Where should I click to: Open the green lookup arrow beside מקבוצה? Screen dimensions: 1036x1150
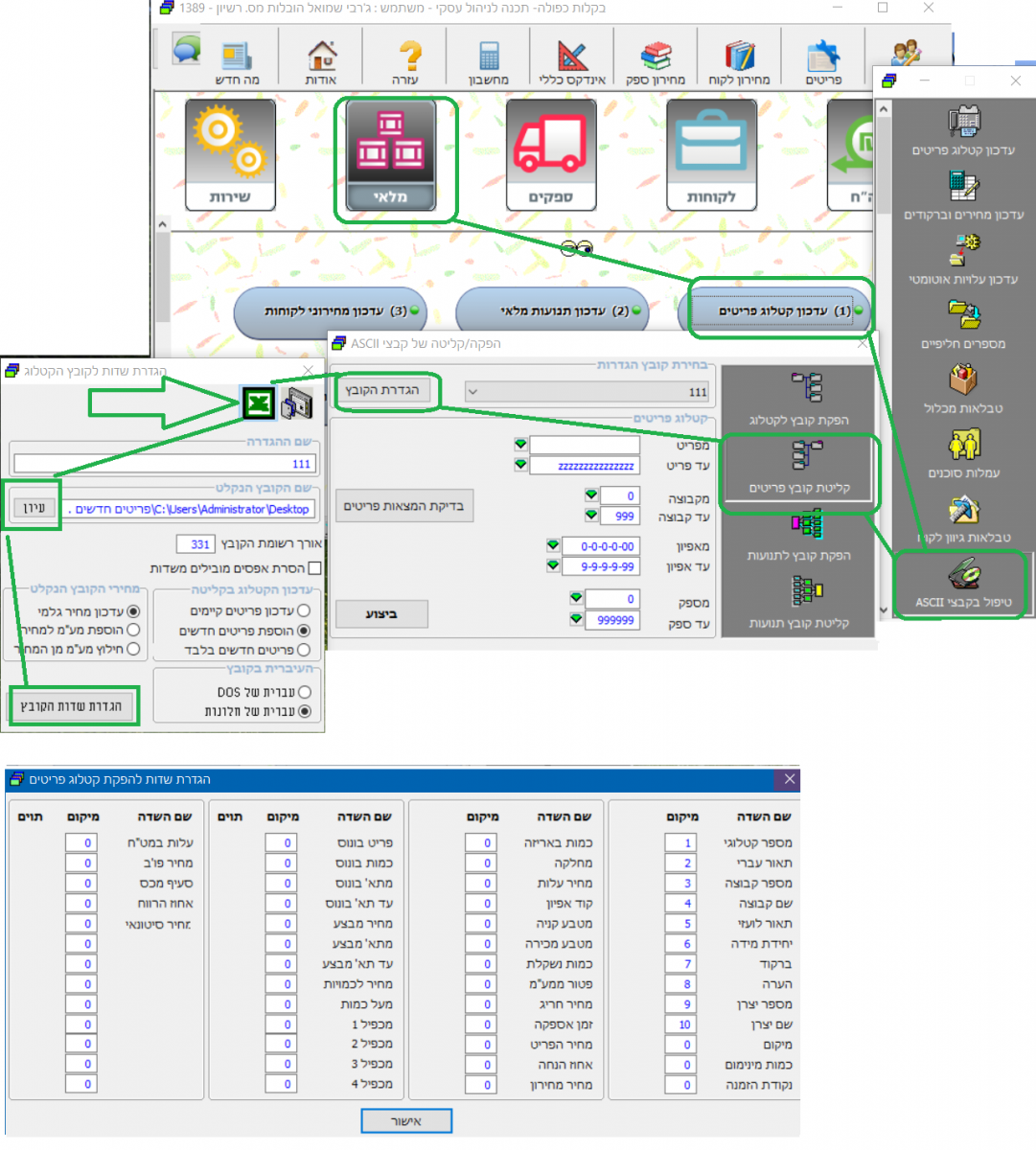(591, 495)
